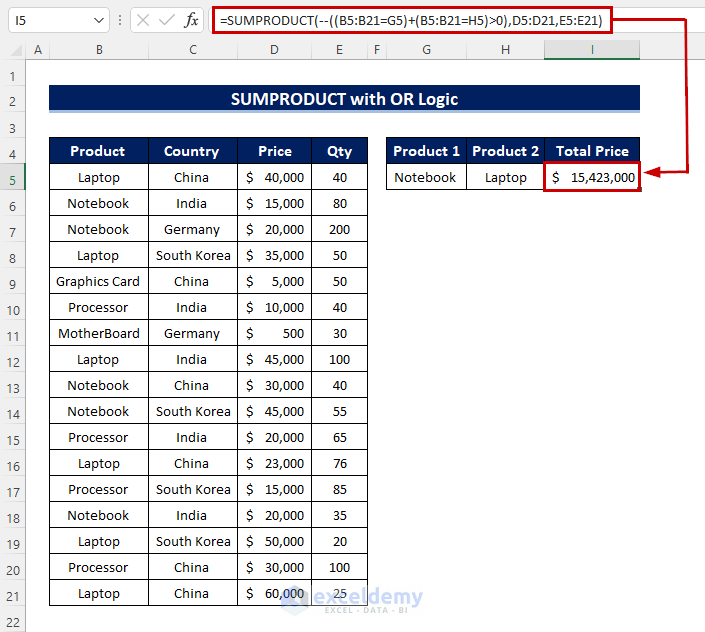The height and width of the screenshot is (632, 705).
Task: Select column E header
Action: [x=339, y=50]
